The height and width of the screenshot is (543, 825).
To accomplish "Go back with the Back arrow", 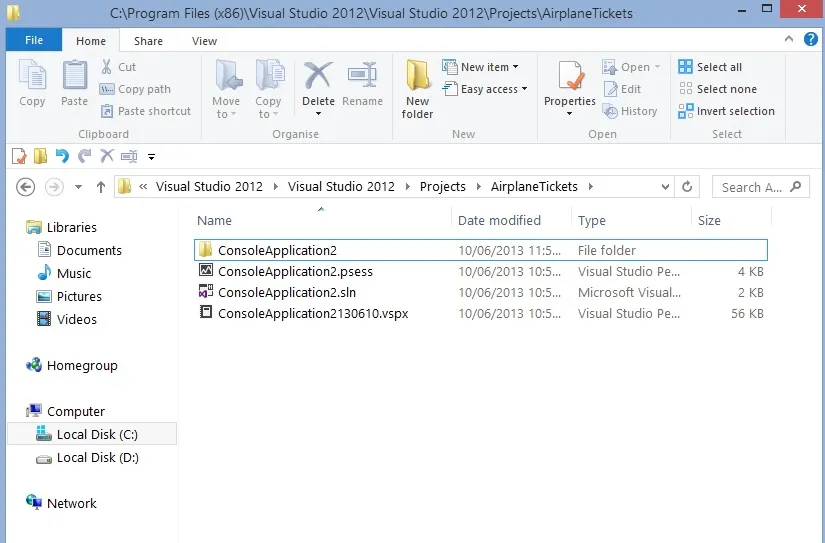I will click(x=25, y=187).
